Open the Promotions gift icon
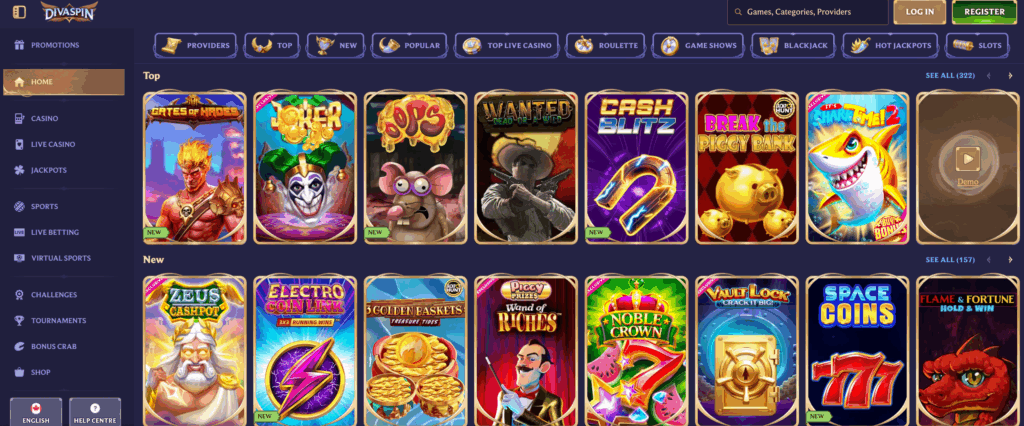The image size is (1024, 426). tap(19, 45)
